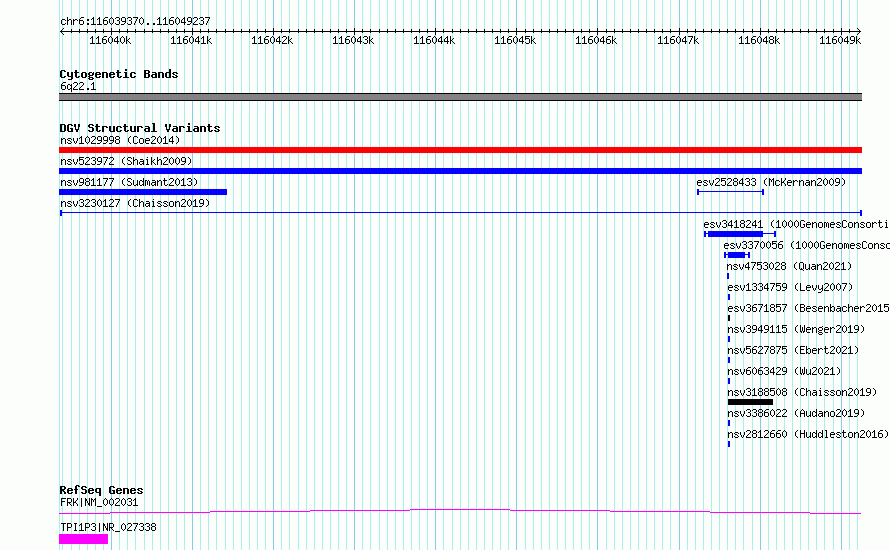
Task: Select the esv2528433 thin span glyph
Action: [731, 192]
